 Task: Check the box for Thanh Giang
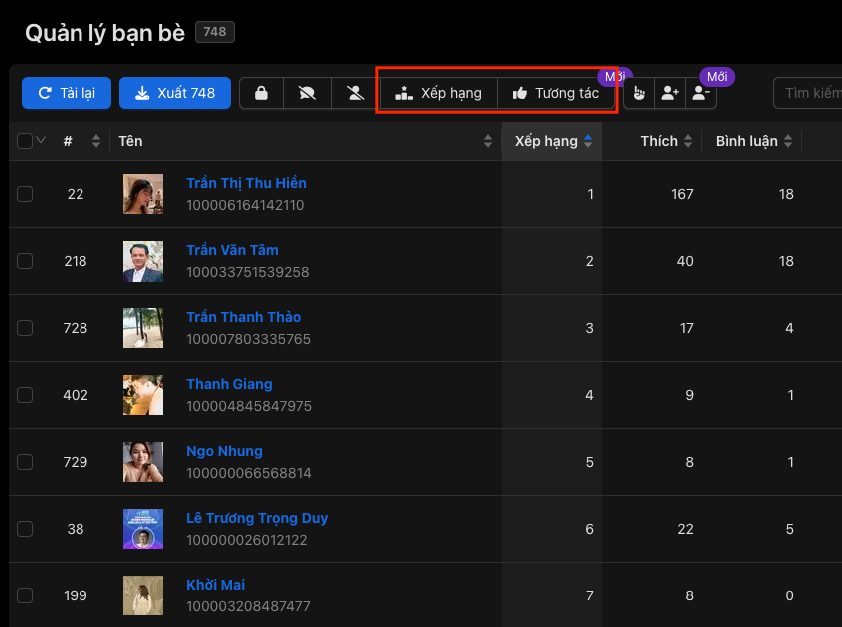[x=25, y=395]
